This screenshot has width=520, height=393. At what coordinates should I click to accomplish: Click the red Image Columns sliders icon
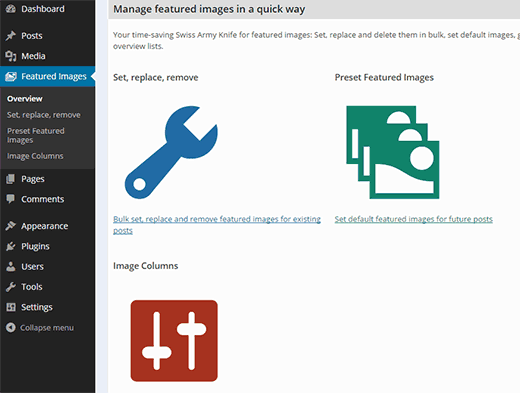click(x=174, y=341)
